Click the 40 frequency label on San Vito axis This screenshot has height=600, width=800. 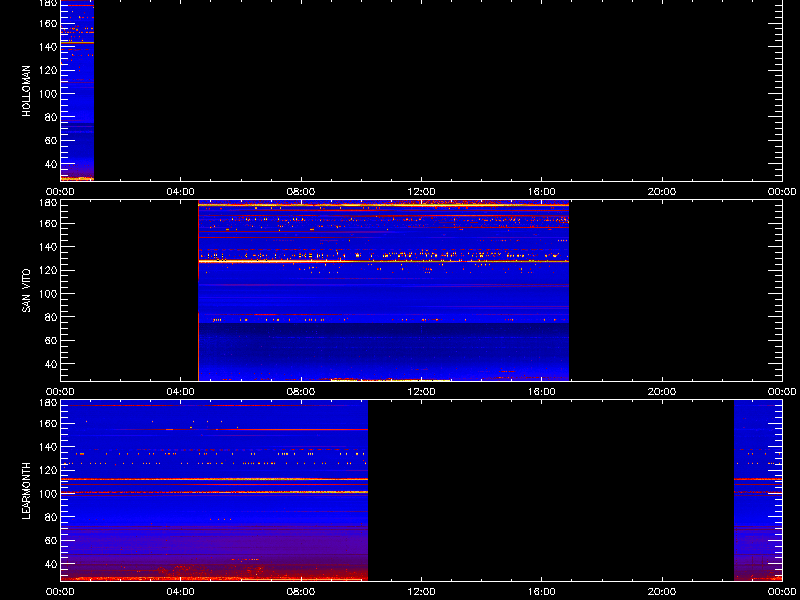click(51, 364)
